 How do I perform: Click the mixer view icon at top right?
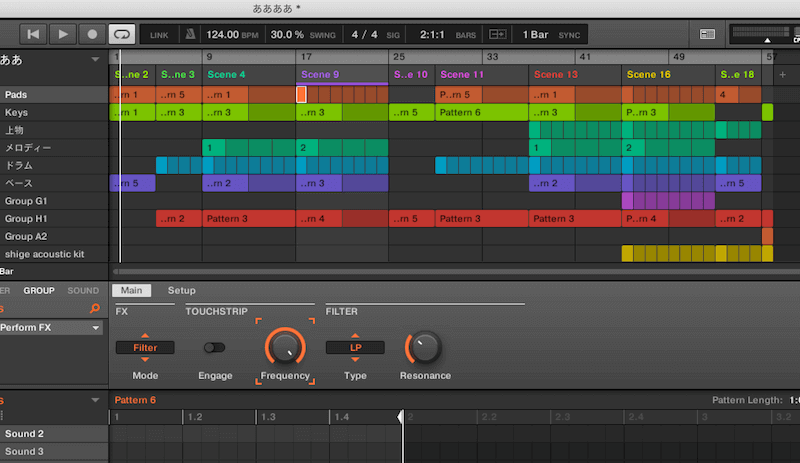click(x=708, y=34)
